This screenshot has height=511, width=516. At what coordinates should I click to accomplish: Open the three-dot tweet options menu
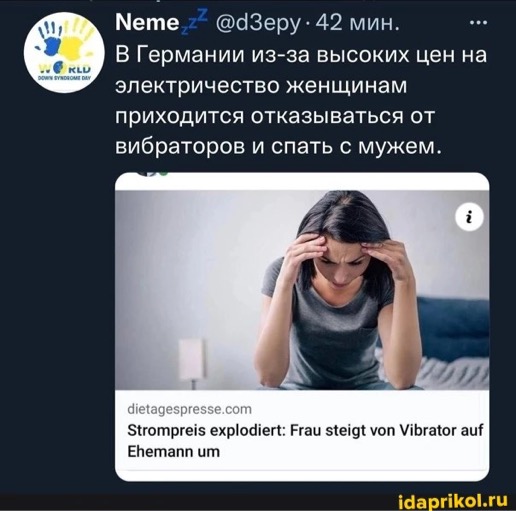(x=478, y=23)
